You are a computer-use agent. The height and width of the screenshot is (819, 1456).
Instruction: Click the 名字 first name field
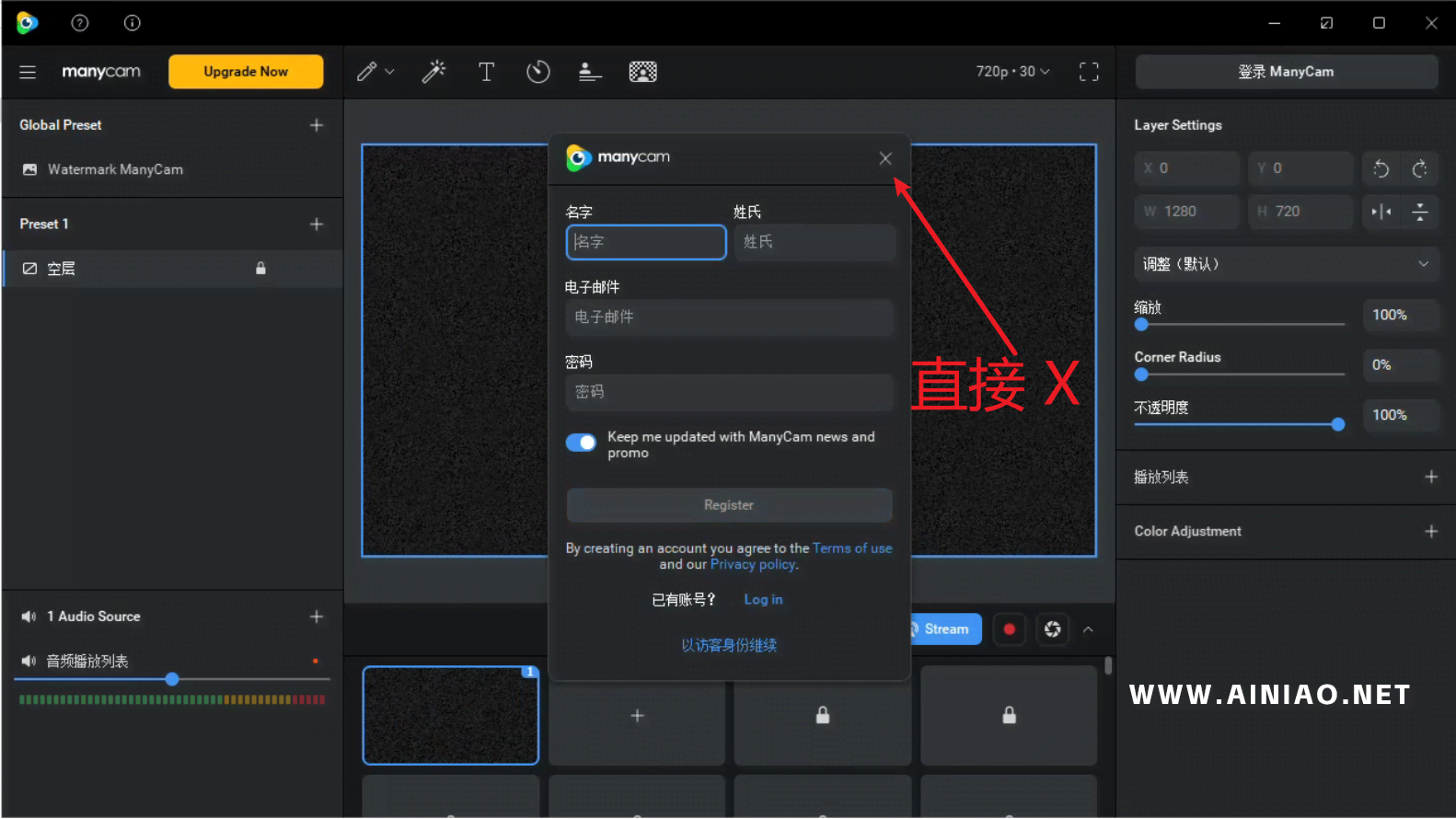[646, 242]
